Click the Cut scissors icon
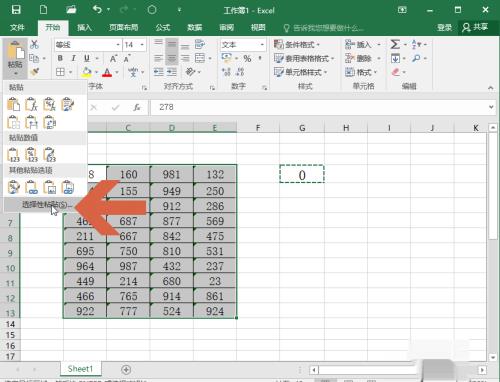 coord(34,45)
